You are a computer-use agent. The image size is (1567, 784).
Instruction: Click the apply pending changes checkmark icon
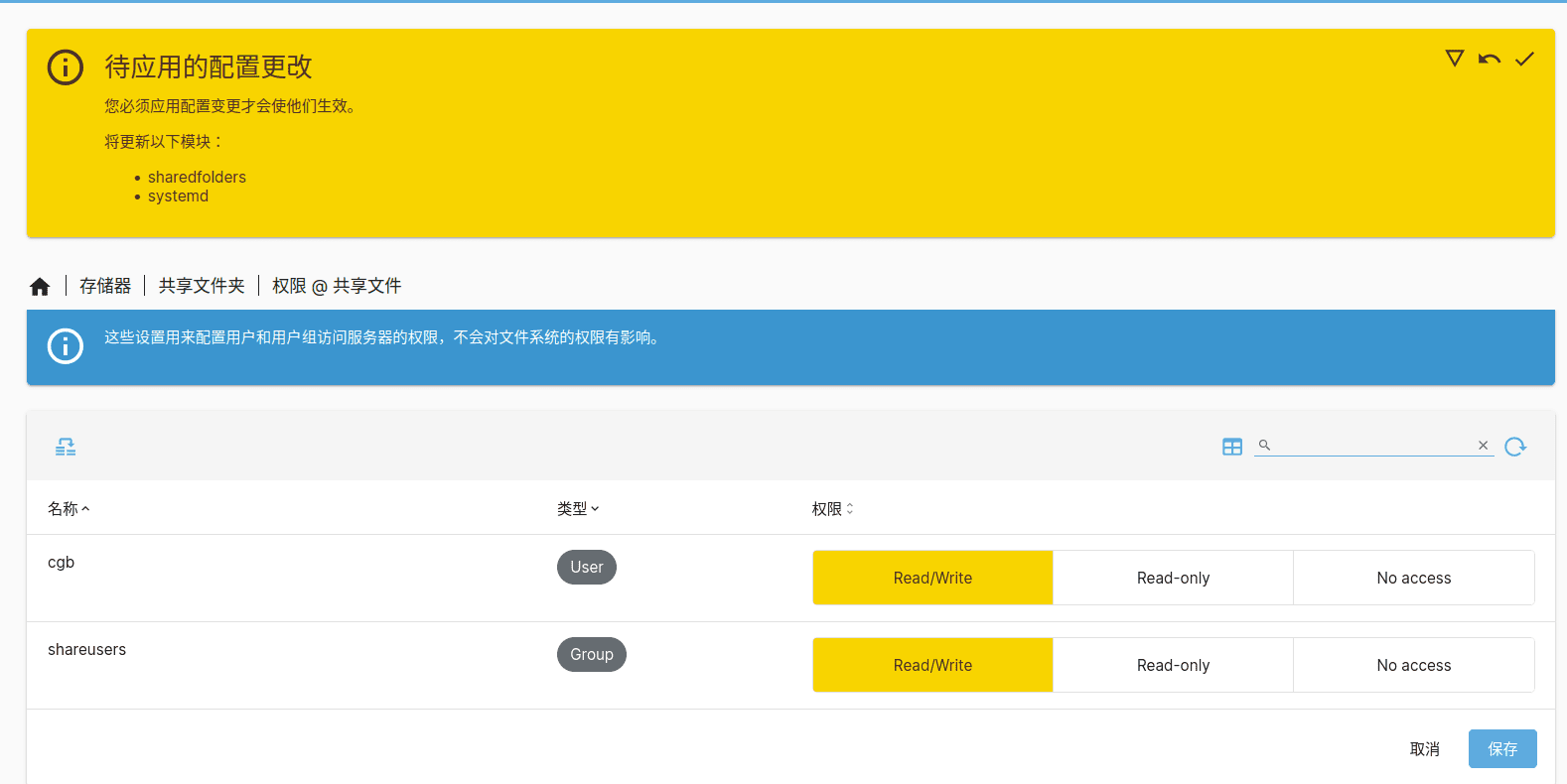click(1524, 60)
